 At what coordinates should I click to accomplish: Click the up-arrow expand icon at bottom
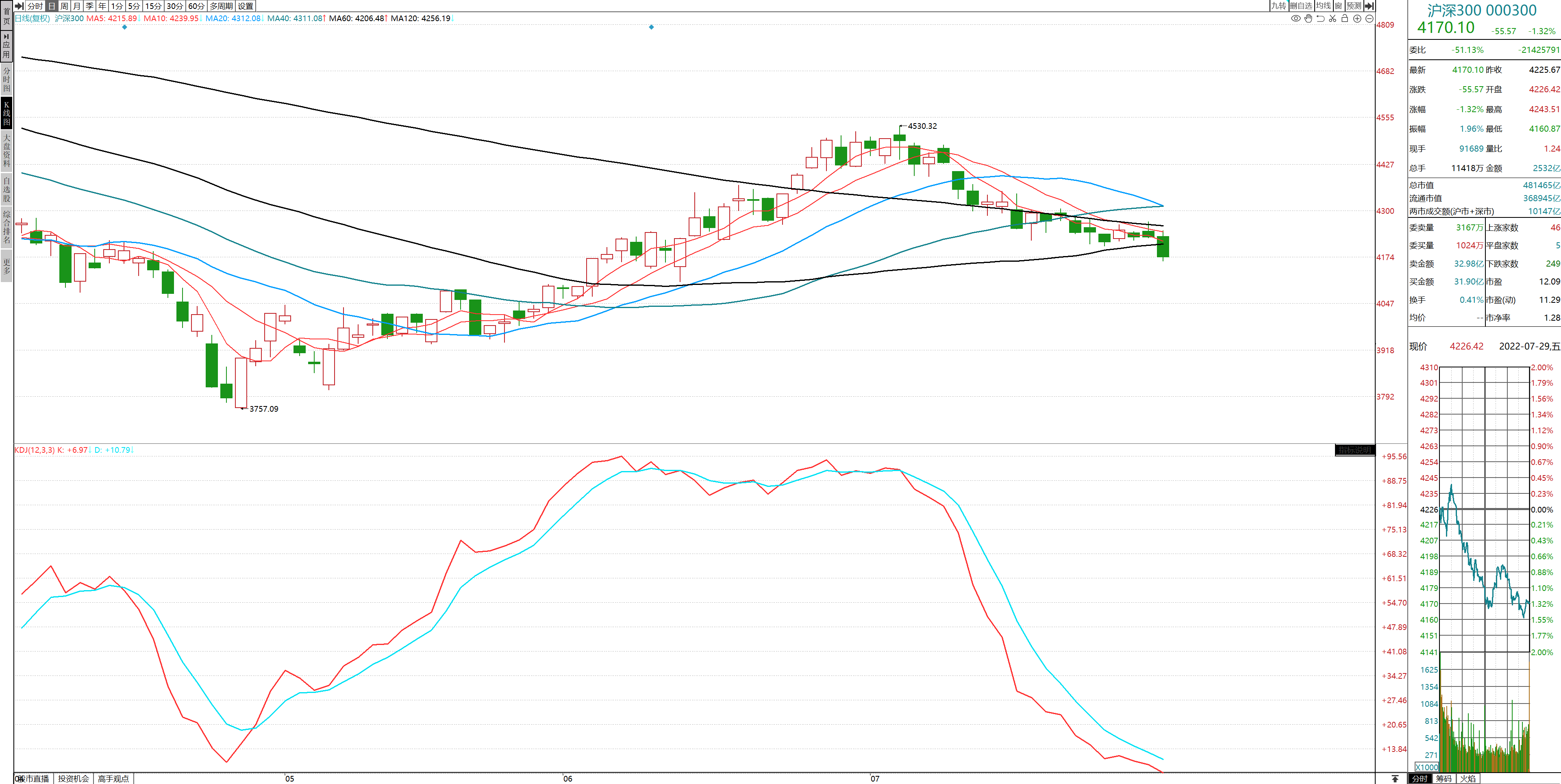tap(1395, 779)
